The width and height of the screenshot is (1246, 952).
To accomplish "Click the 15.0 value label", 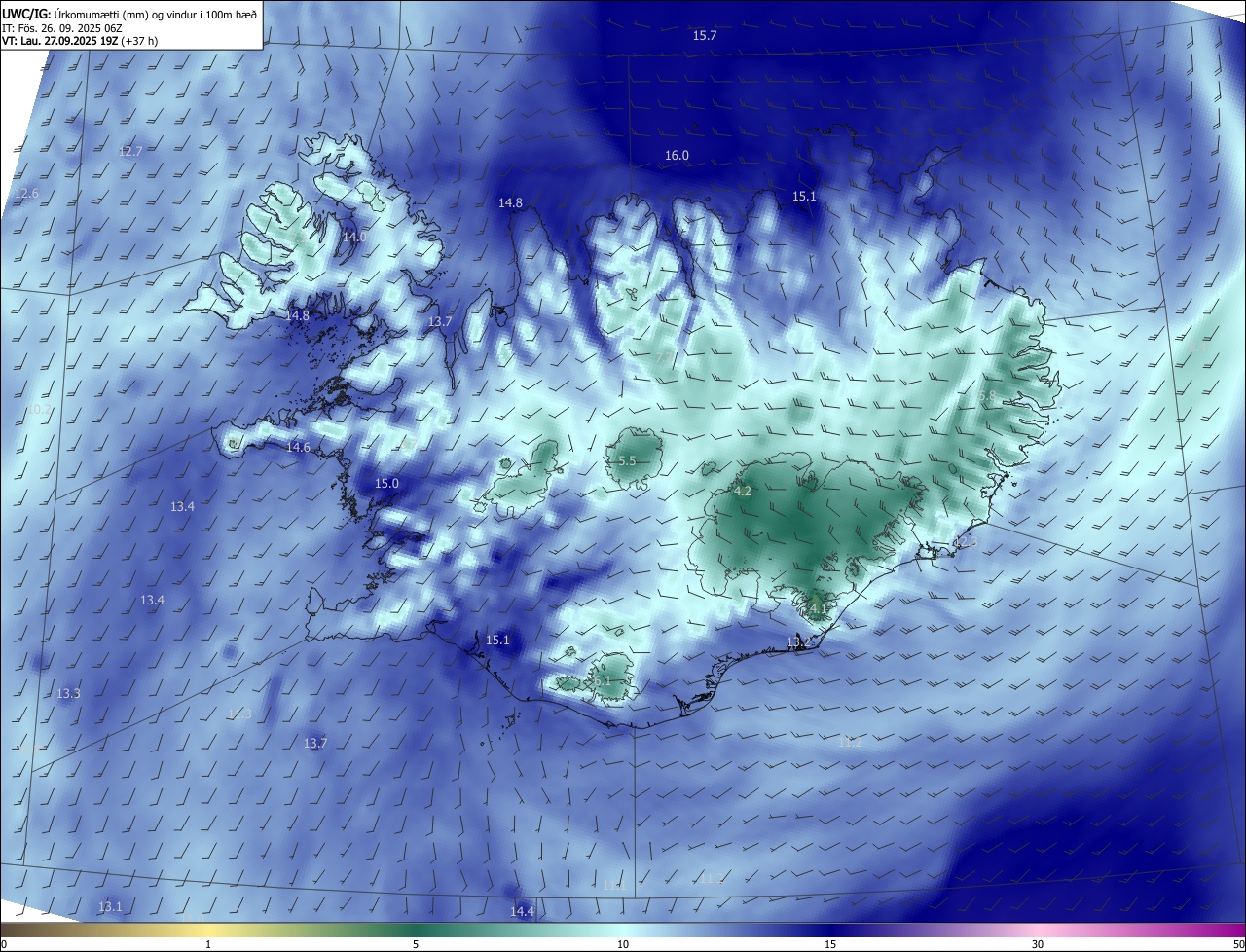I will pyautogui.click(x=387, y=483).
